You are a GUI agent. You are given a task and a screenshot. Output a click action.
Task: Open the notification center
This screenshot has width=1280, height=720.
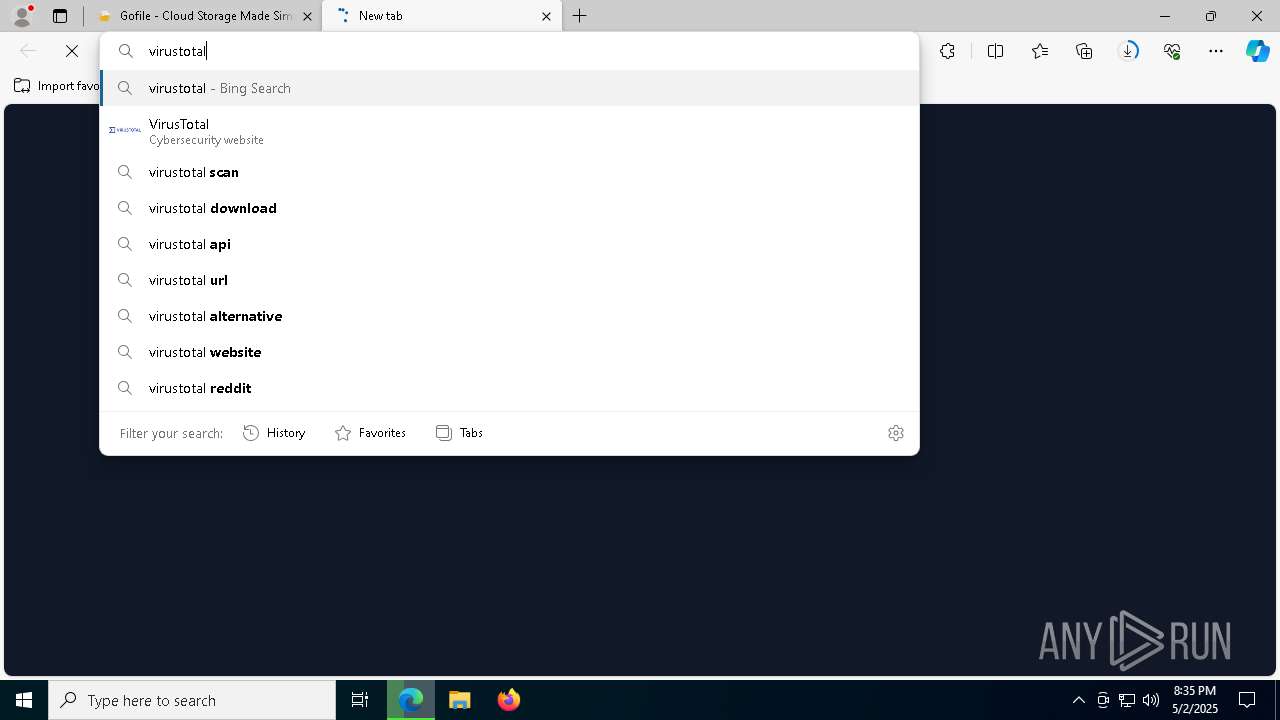click(1247, 700)
